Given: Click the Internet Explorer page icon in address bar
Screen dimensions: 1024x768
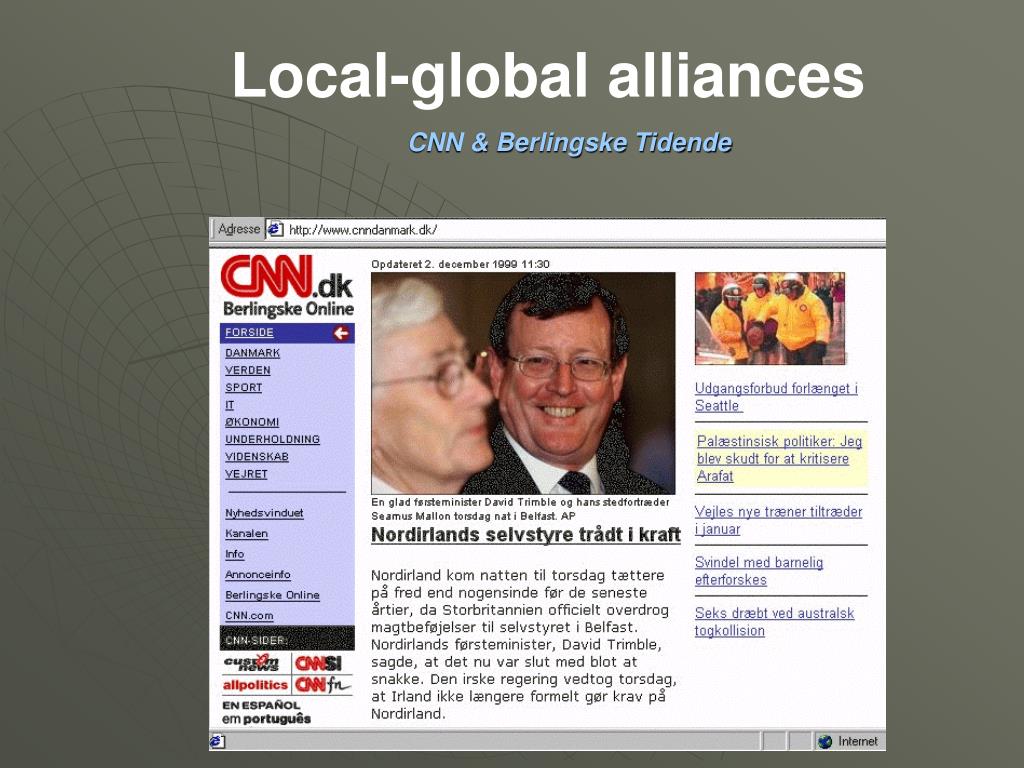Looking at the screenshot, I should [x=275, y=229].
